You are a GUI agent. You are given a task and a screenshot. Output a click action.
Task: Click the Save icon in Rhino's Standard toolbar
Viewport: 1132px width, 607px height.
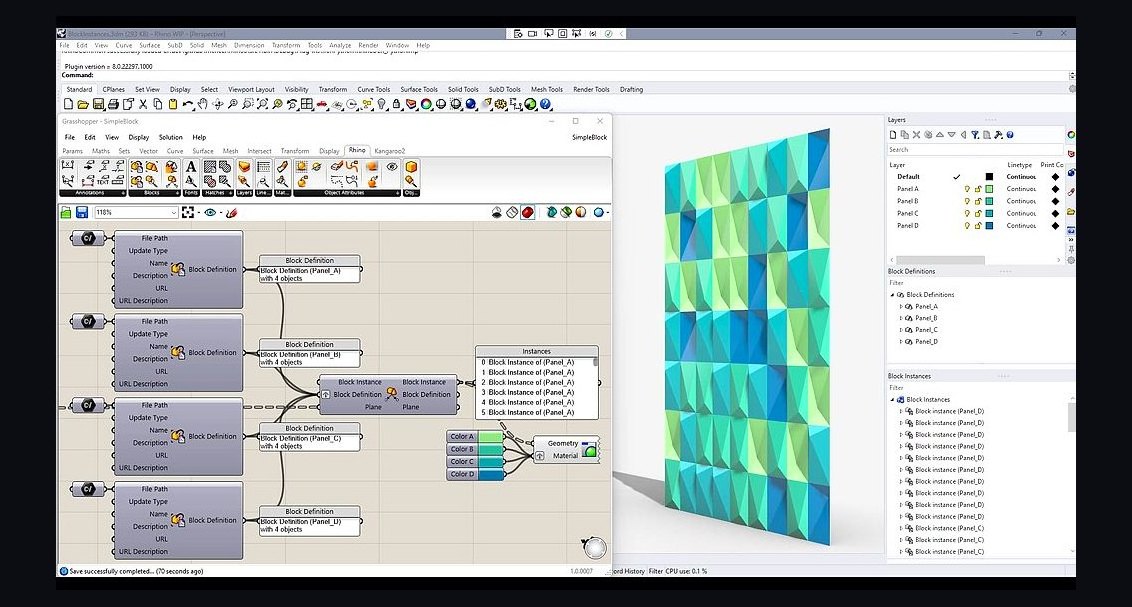[98, 105]
